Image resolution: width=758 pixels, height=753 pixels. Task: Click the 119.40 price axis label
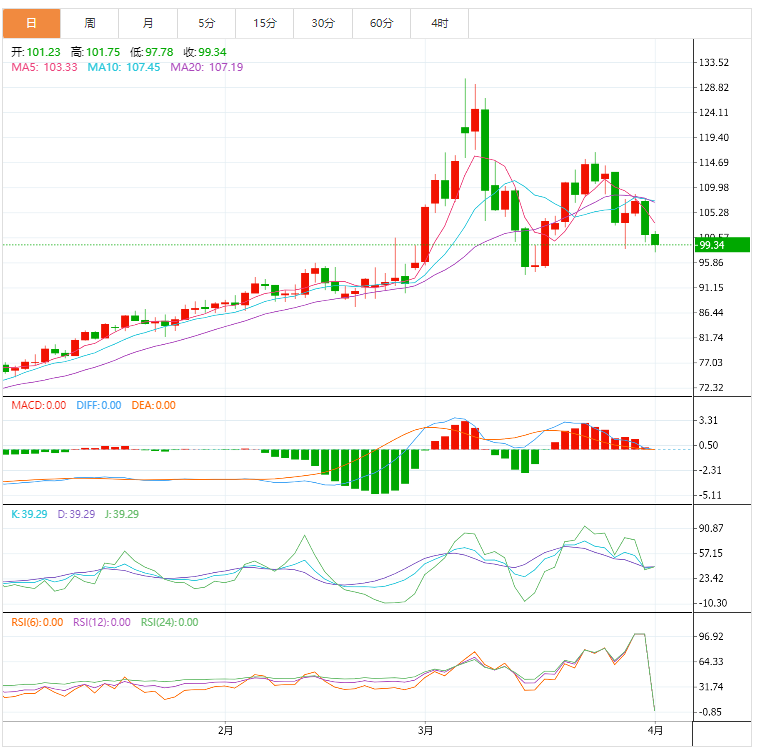(714, 138)
